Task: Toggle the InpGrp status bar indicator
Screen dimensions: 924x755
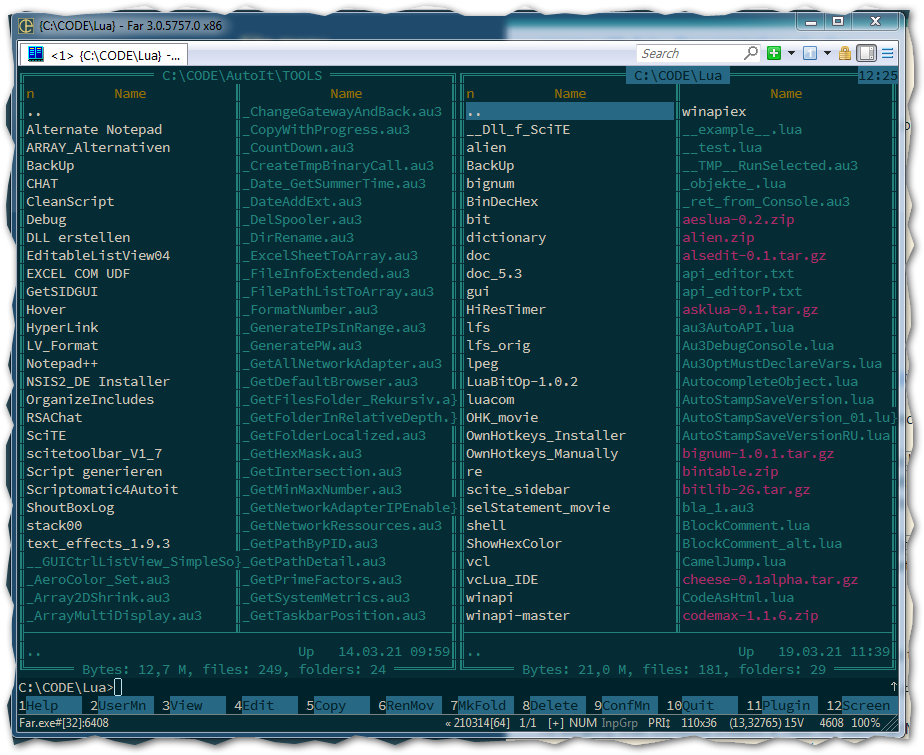Action: 620,722
